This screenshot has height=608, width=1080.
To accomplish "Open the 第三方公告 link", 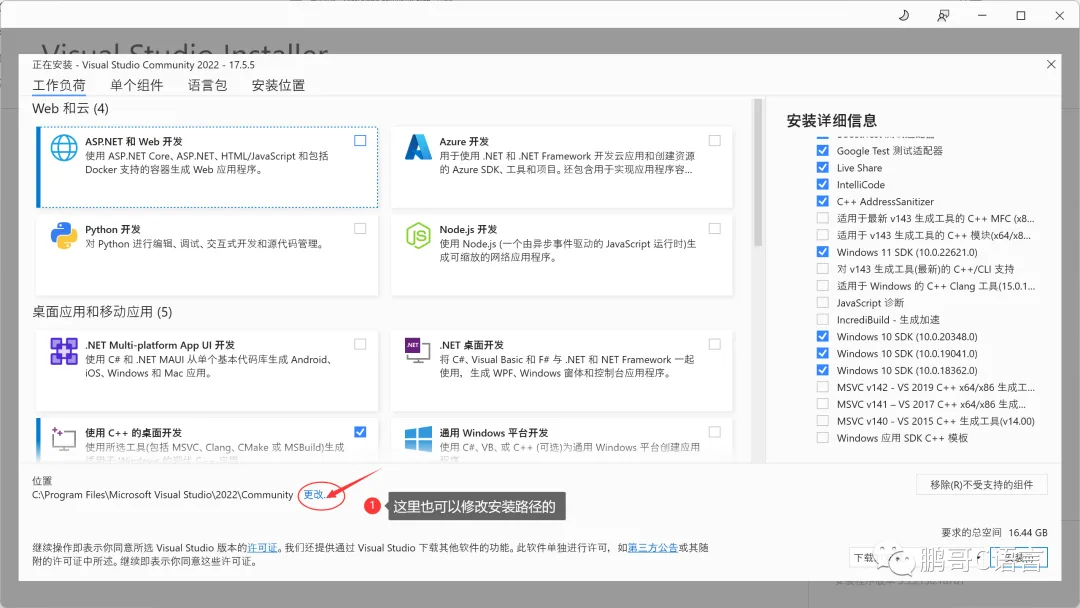I will (x=652, y=548).
